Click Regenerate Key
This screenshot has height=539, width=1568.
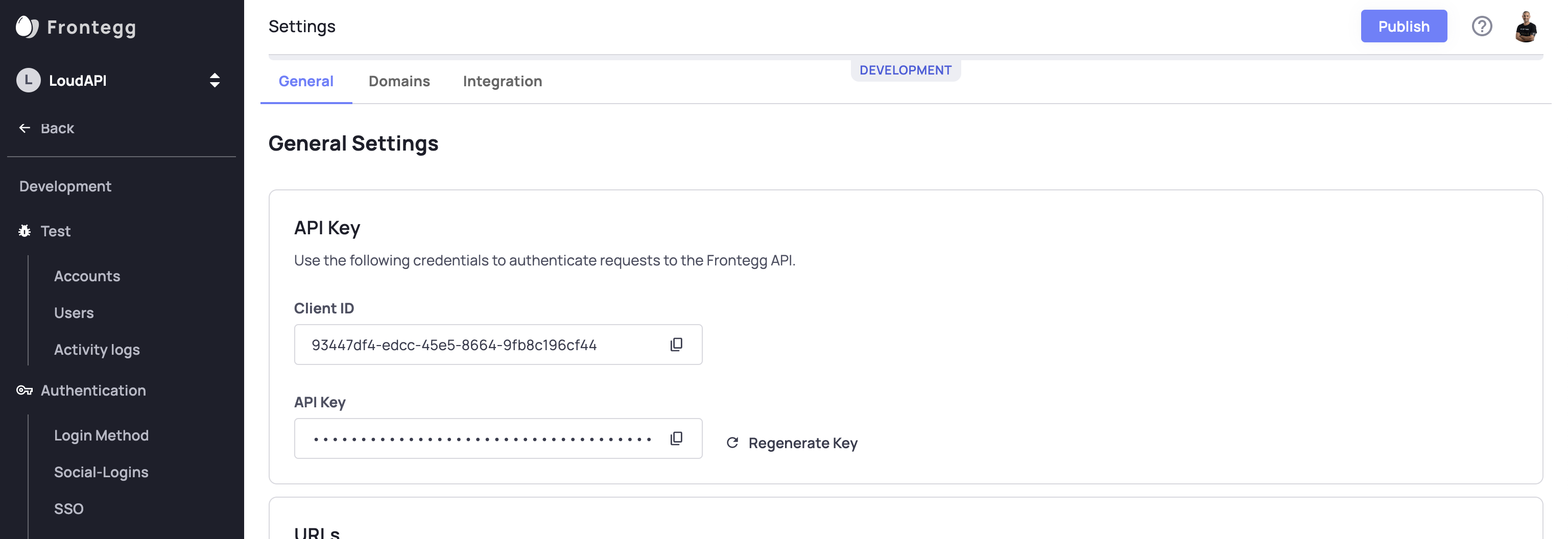[792, 443]
